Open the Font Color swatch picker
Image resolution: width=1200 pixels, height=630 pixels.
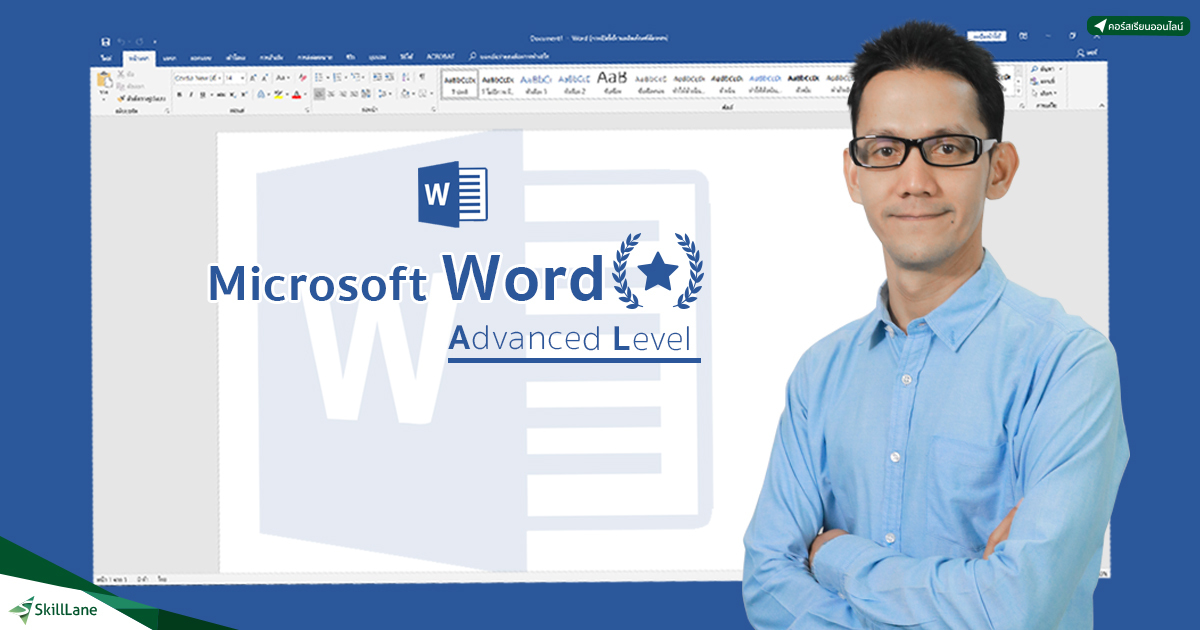coord(296,95)
